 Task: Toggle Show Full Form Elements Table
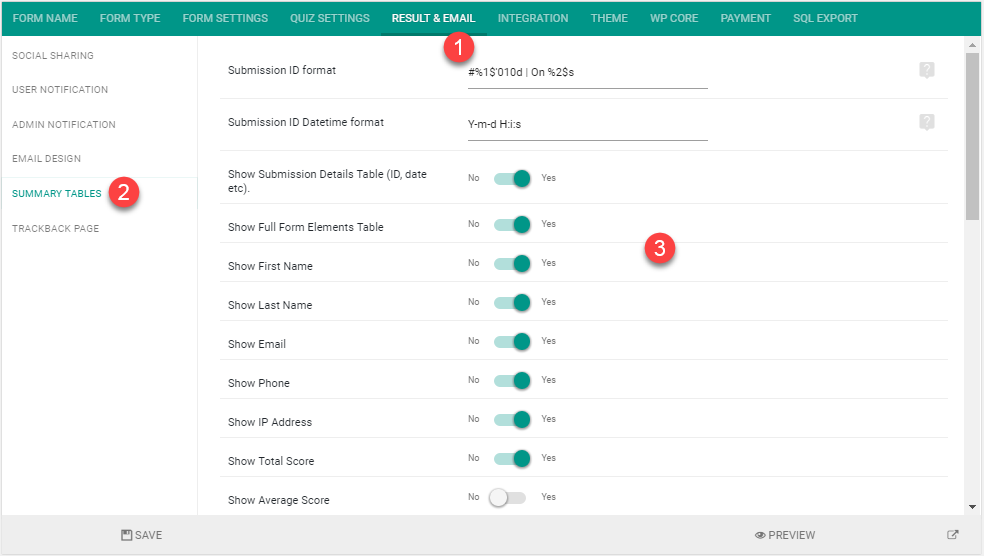[512, 225]
